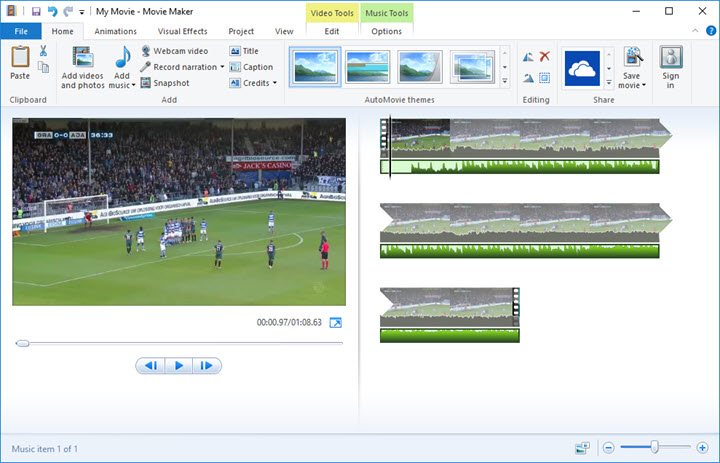Image resolution: width=720 pixels, height=463 pixels.
Task: Open the Add music dropdown arrow
Action: coord(134,85)
